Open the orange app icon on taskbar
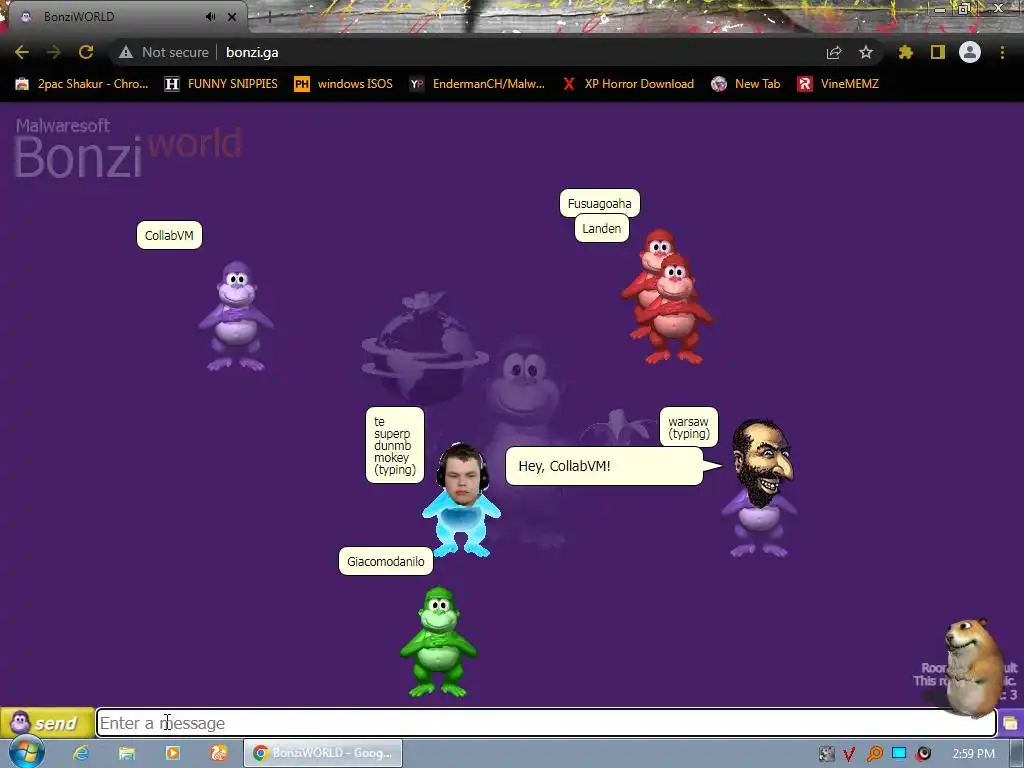This screenshot has height=768, width=1024. click(218, 753)
